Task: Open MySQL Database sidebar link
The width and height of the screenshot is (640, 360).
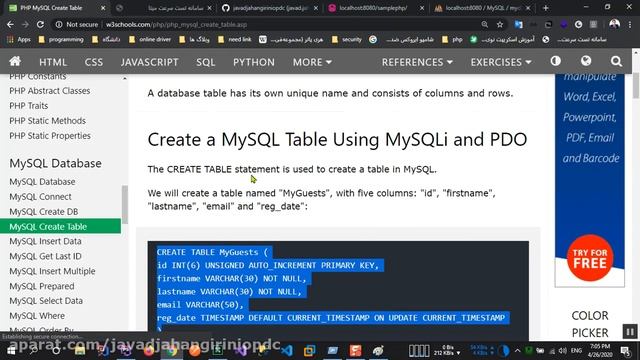Action: click(x=42, y=182)
